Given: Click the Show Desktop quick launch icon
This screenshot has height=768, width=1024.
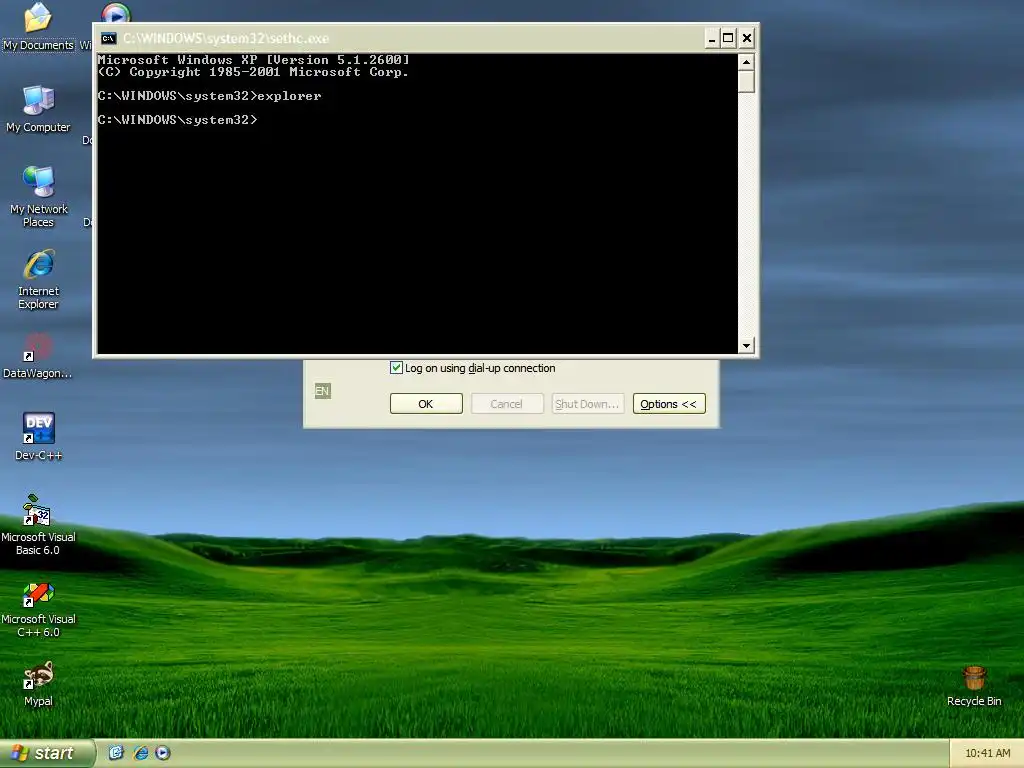Looking at the screenshot, I should (x=116, y=753).
